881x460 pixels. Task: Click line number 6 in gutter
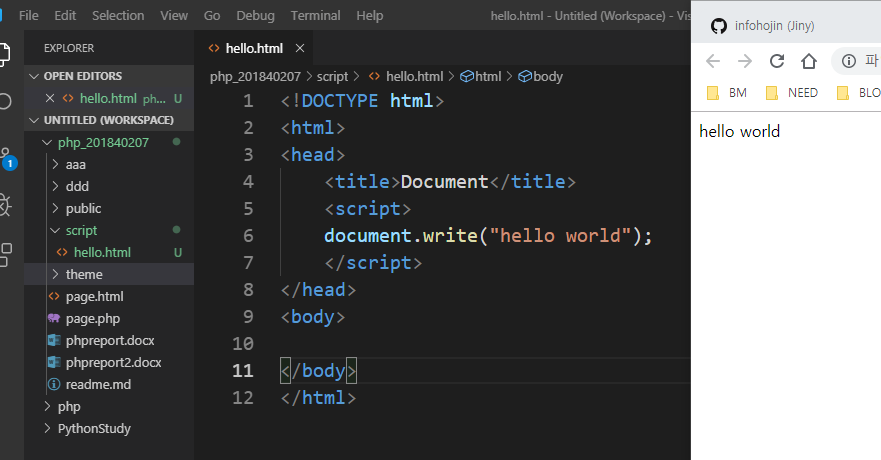(248, 236)
